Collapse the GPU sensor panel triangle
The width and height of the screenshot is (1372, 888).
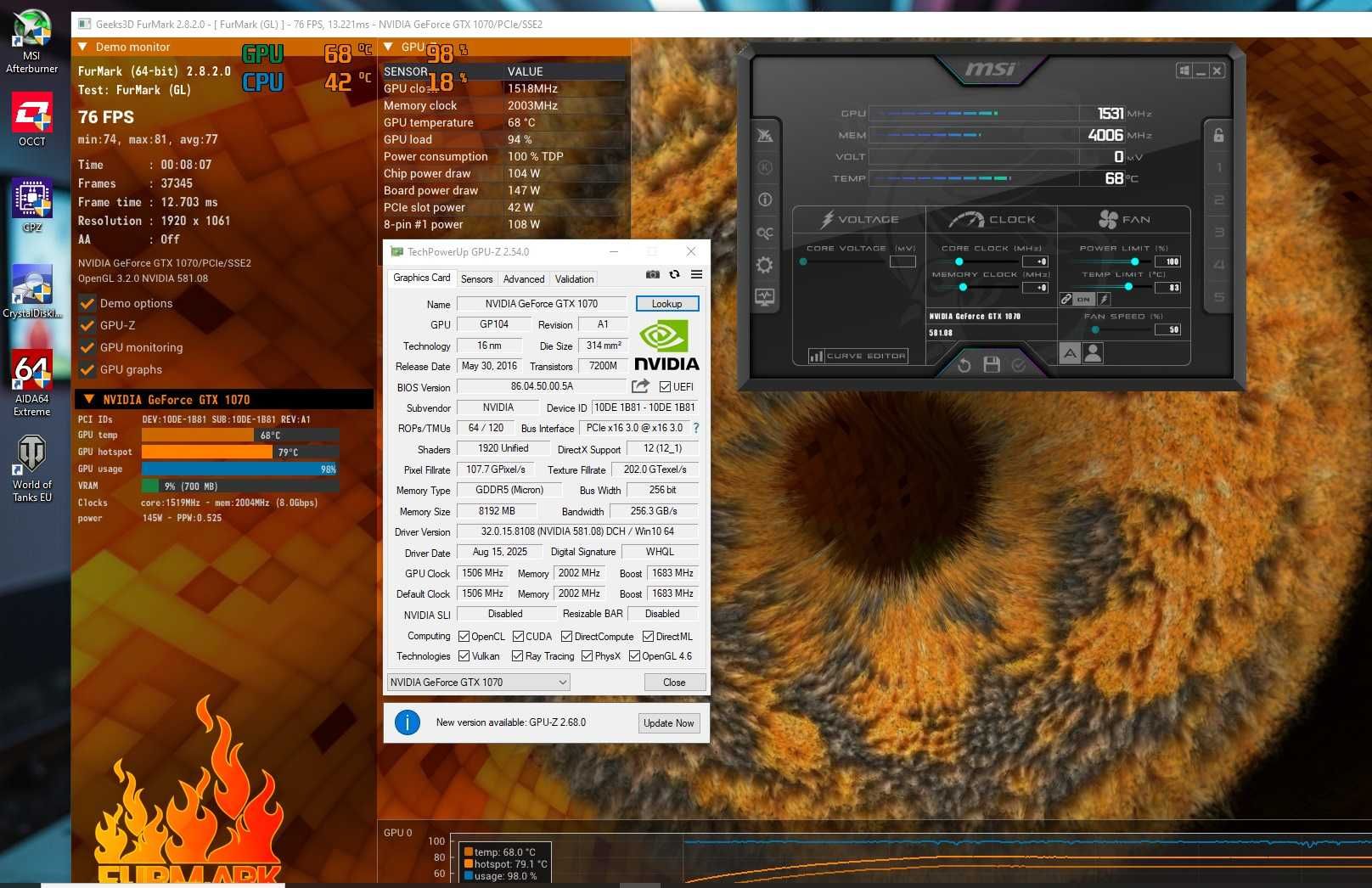pyautogui.click(x=388, y=47)
